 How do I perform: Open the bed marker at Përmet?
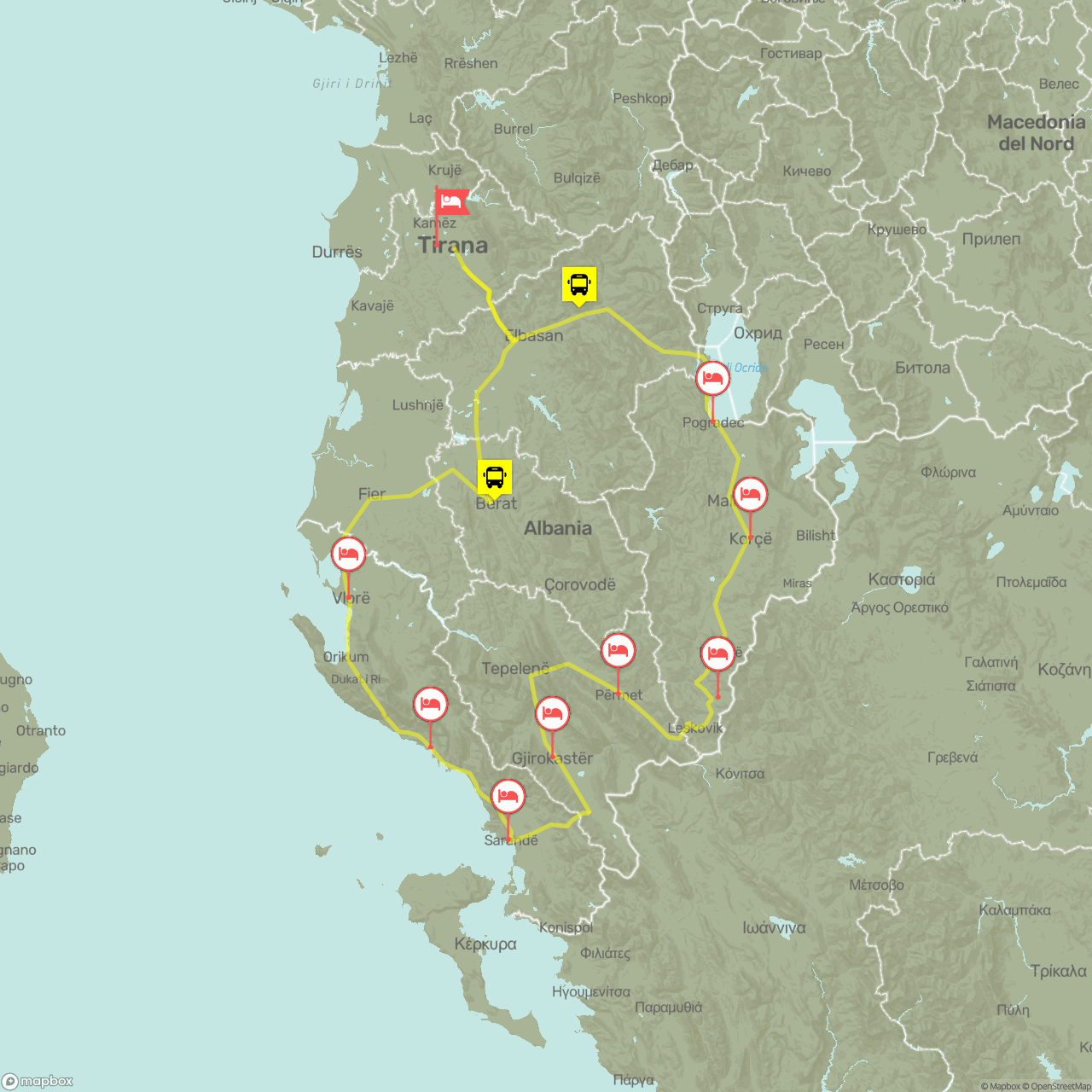click(x=618, y=650)
